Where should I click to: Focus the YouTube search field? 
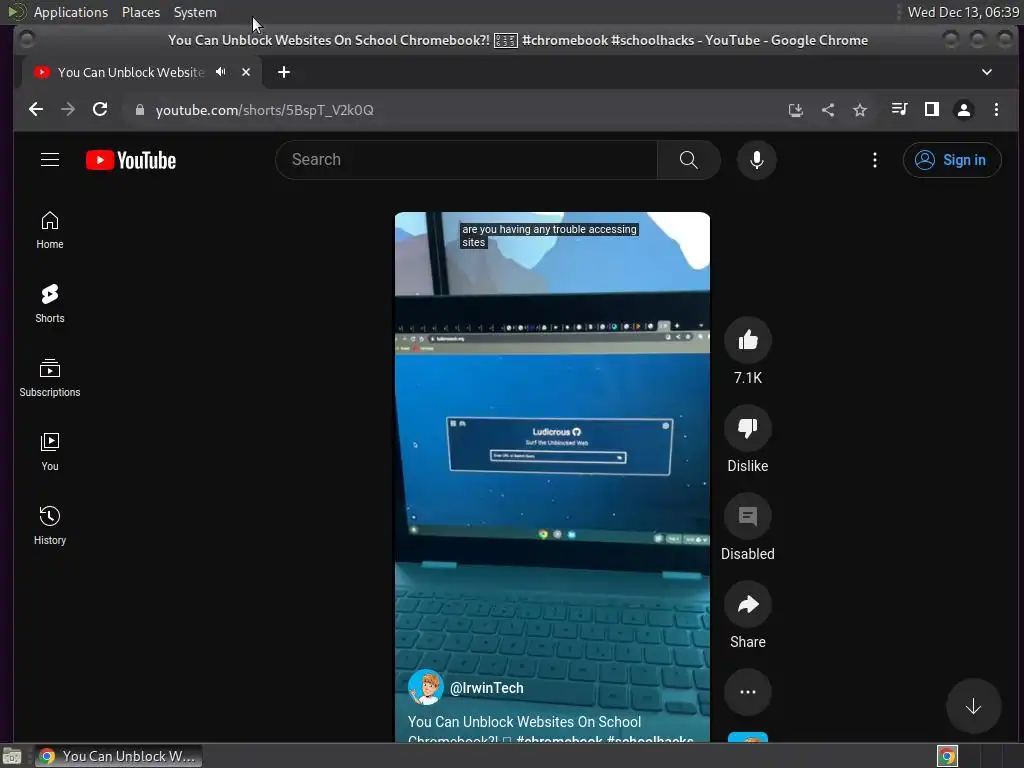466,160
